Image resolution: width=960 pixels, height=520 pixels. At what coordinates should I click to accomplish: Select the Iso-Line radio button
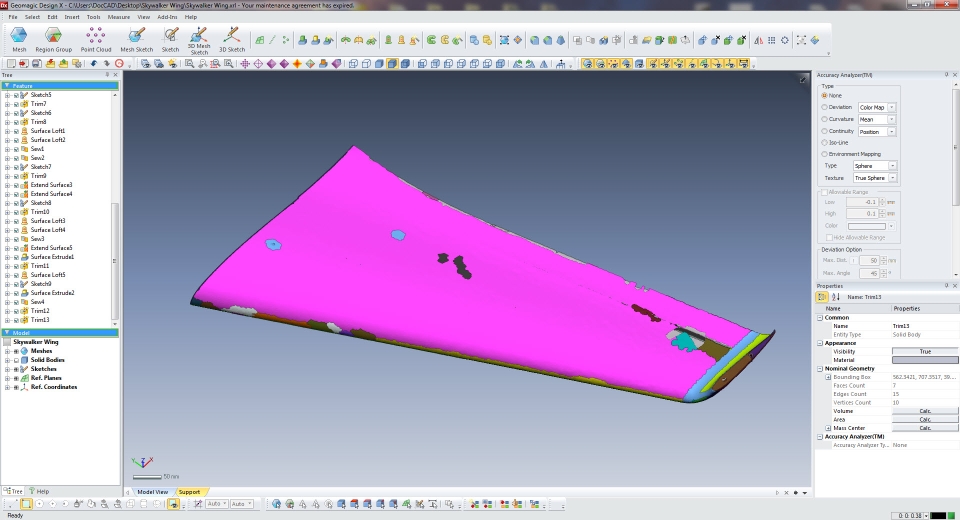(x=825, y=143)
